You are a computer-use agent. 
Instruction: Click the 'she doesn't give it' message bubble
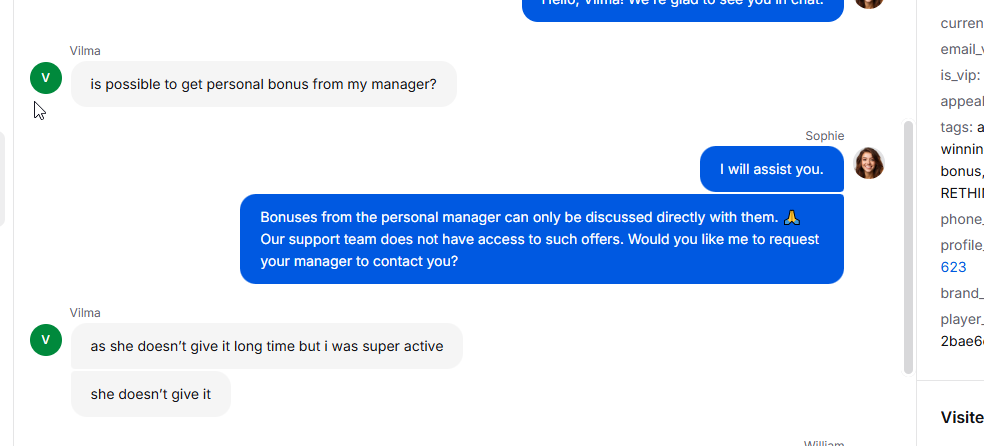pyautogui.click(x=151, y=394)
